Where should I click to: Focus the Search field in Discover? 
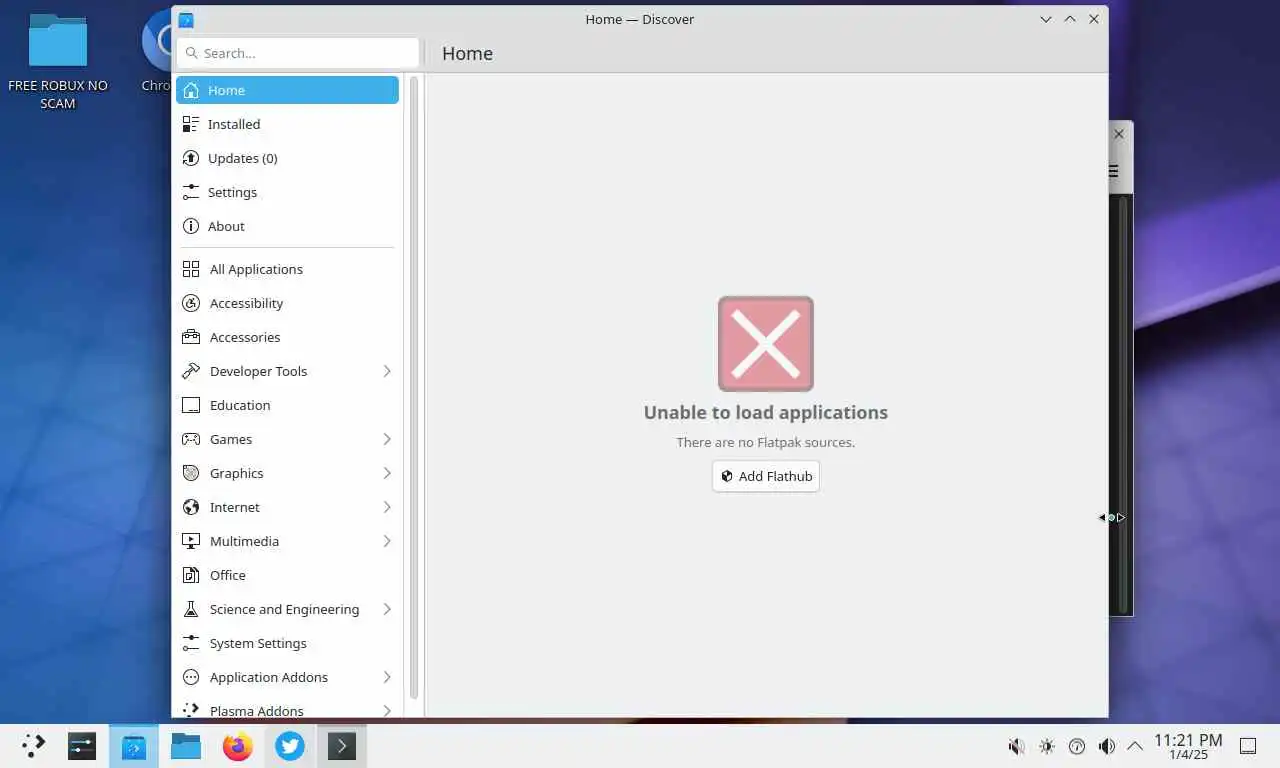coord(298,53)
